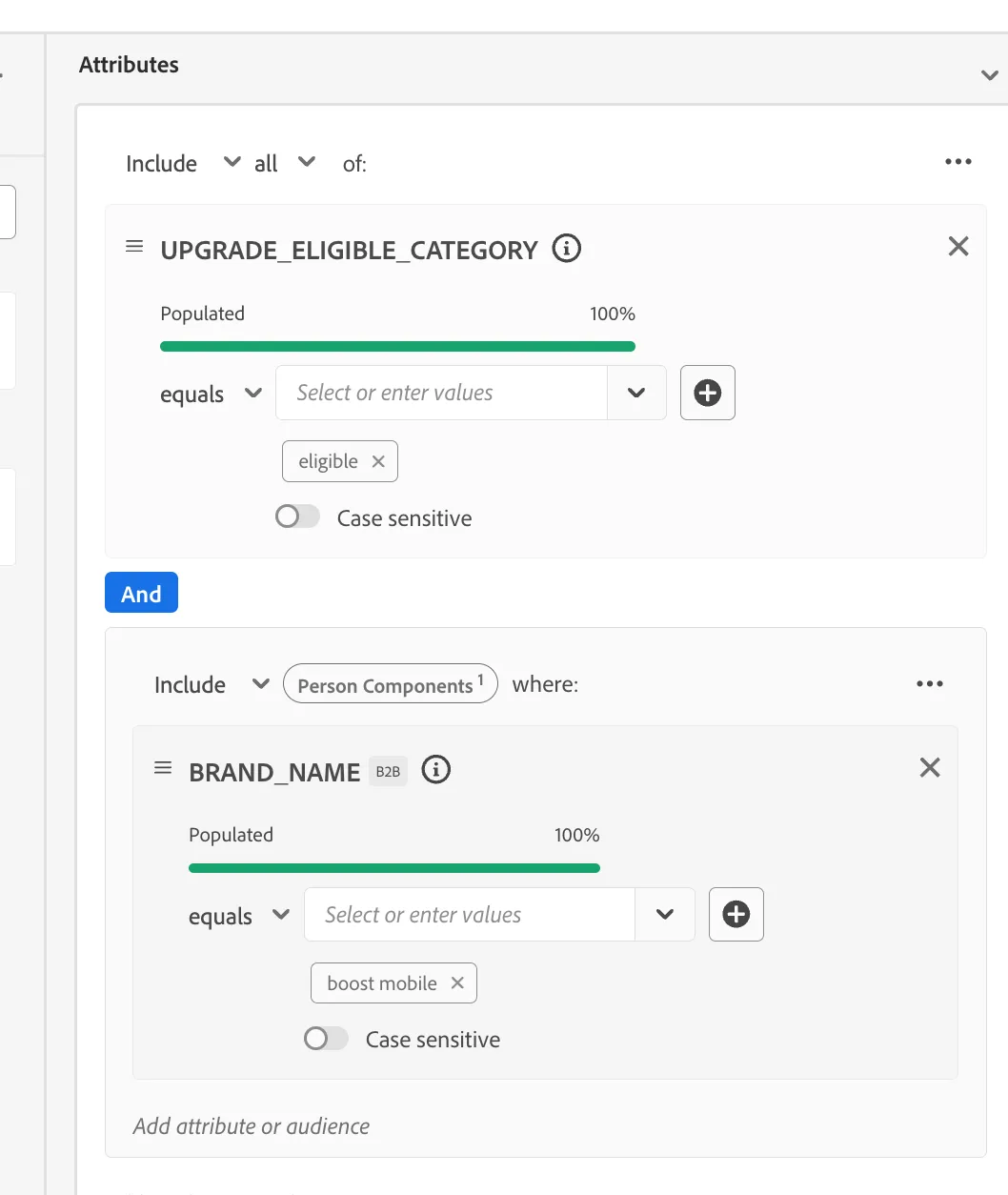Remove the 'eligible' value tag
The width and height of the screenshot is (1008, 1195).
[x=378, y=461]
